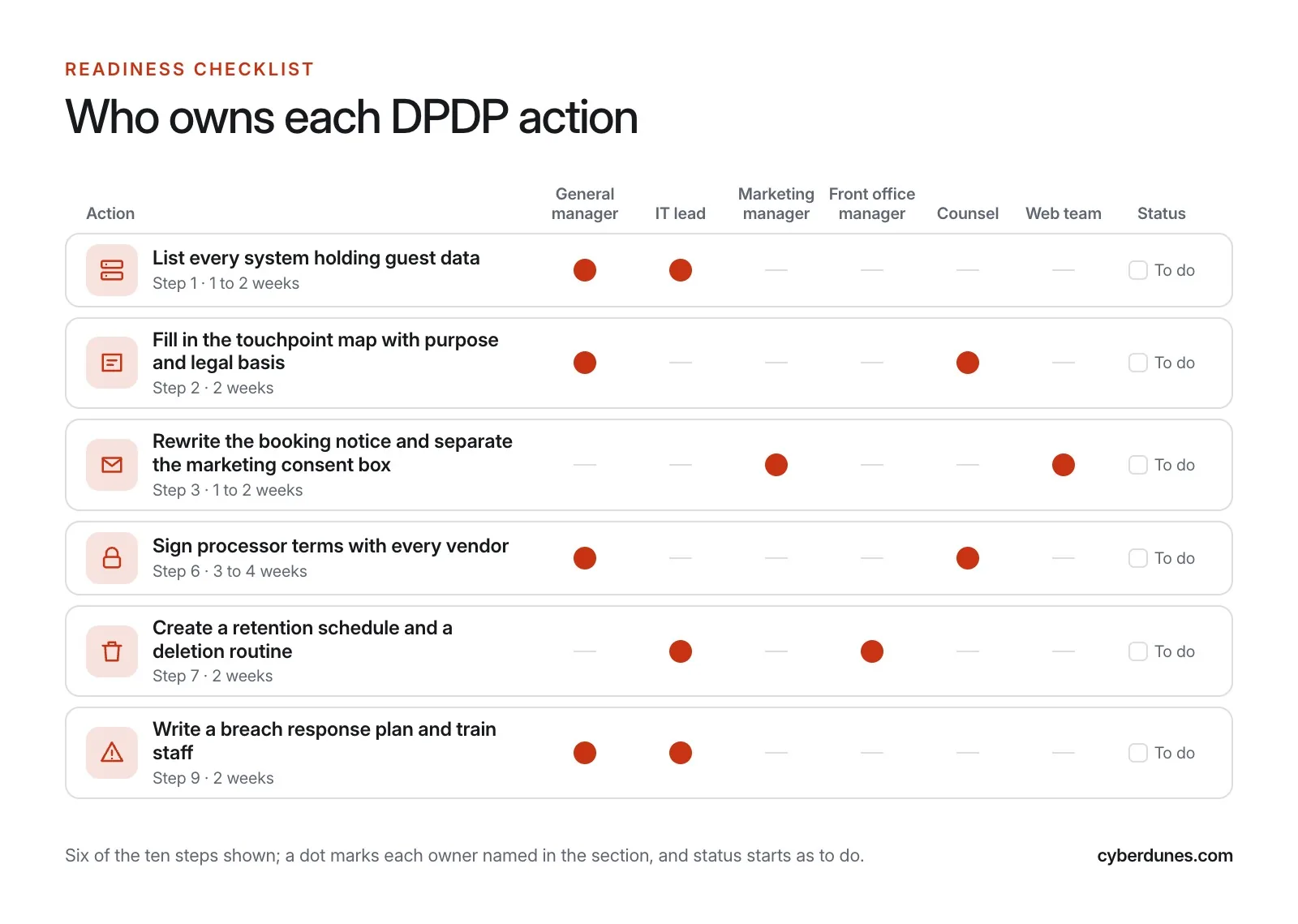The width and height of the screenshot is (1298, 924).
Task: Click the IT lead dot for retention schedule
Action: click(681, 651)
